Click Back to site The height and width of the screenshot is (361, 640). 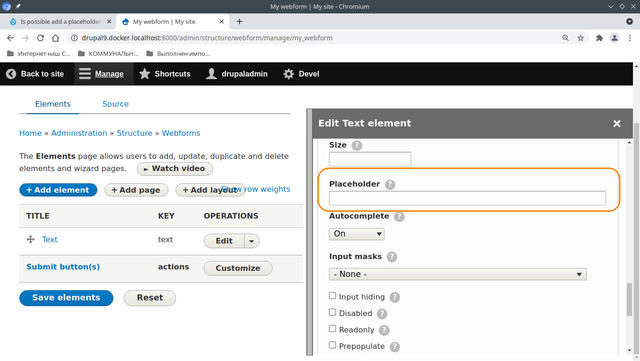coord(35,74)
